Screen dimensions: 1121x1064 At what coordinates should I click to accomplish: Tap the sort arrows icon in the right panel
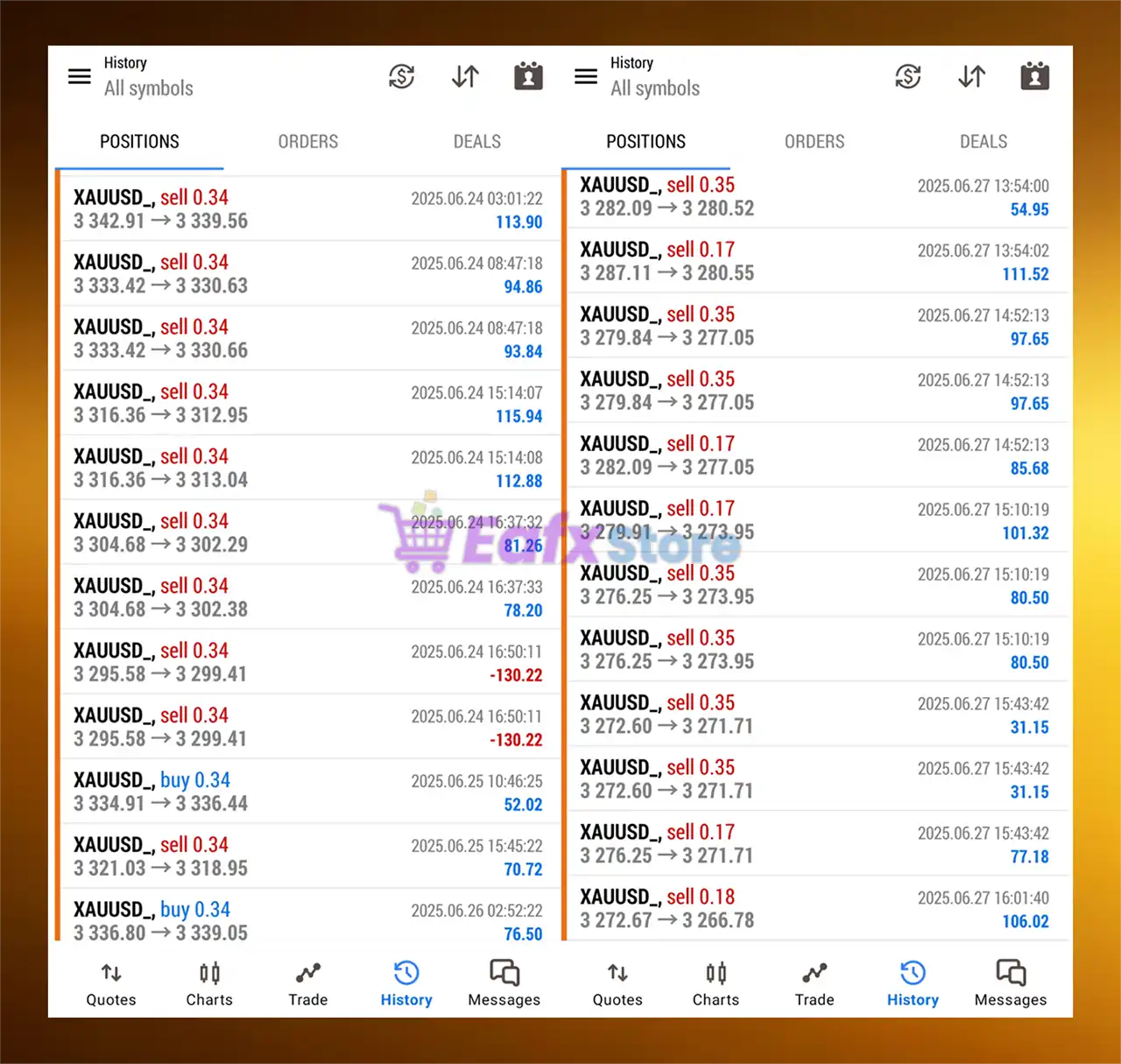coord(971,76)
